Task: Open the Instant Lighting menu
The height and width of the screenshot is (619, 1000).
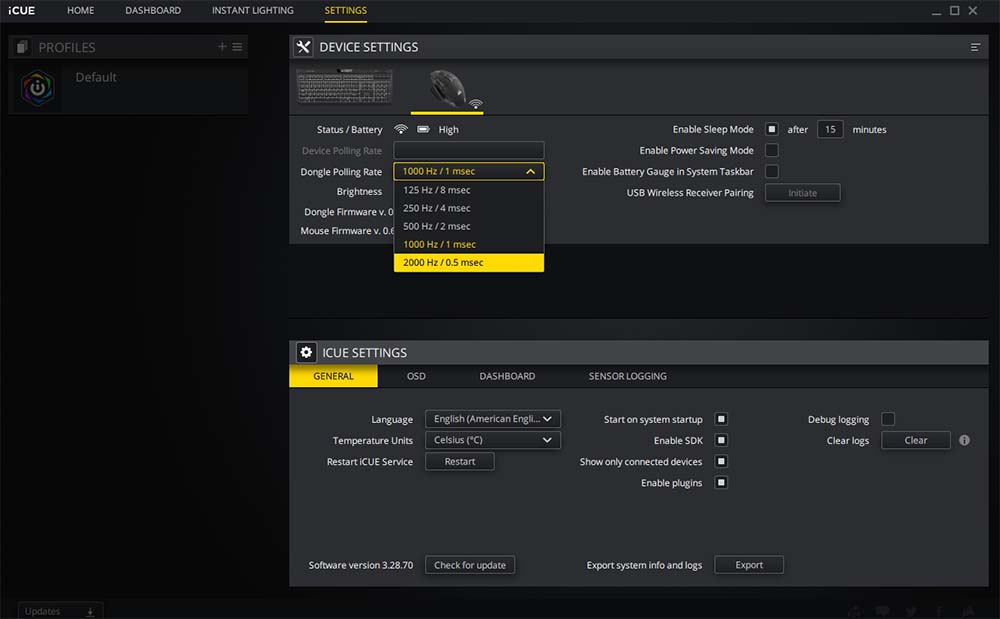Action: pyautogui.click(x=252, y=10)
